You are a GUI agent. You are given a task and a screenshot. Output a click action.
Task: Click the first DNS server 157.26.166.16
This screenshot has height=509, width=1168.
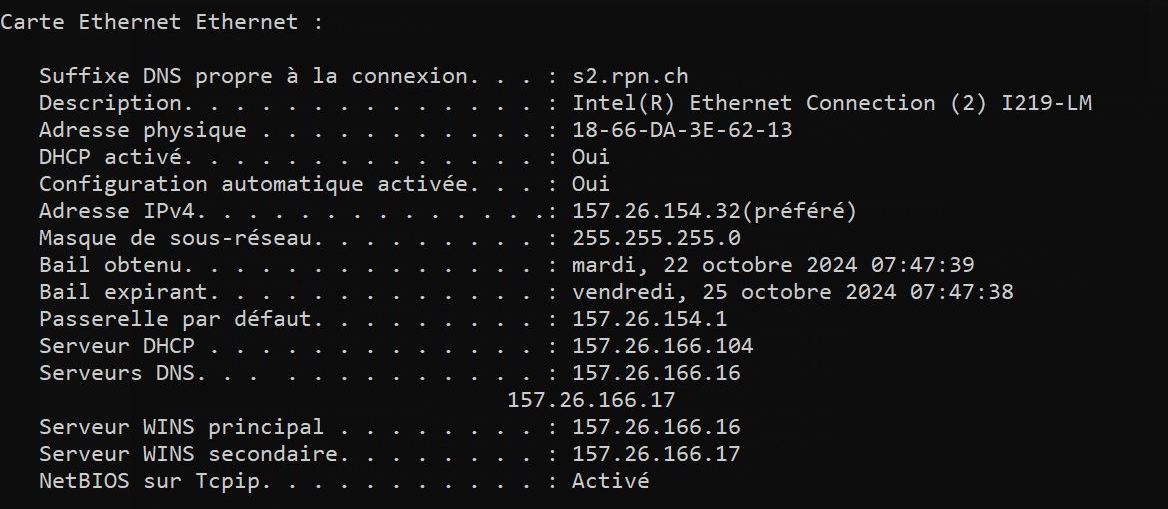pyautogui.click(x=656, y=373)
